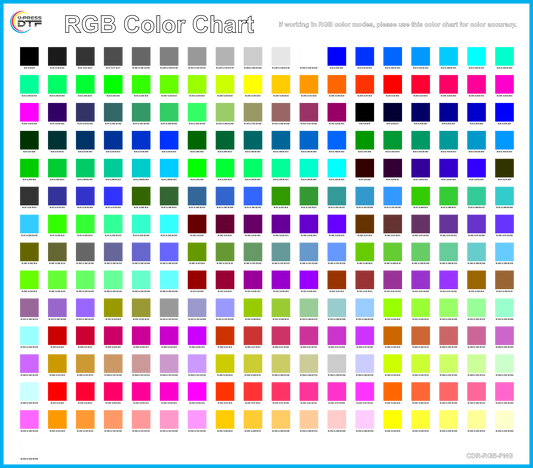
Task: Choose the dark maroon swatch in the fifth row
Action: coord(365,168)
